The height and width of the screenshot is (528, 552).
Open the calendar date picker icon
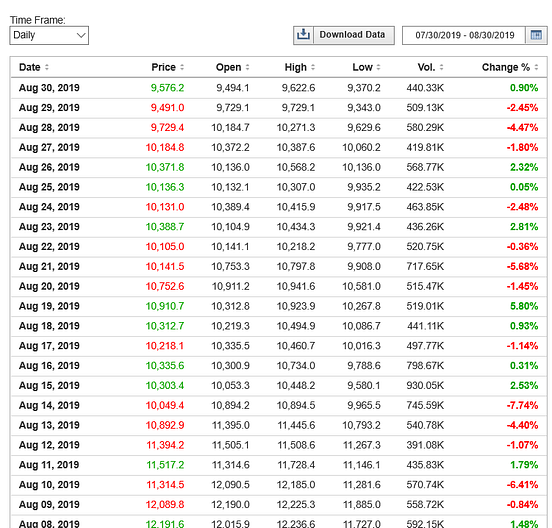[536, 35]
